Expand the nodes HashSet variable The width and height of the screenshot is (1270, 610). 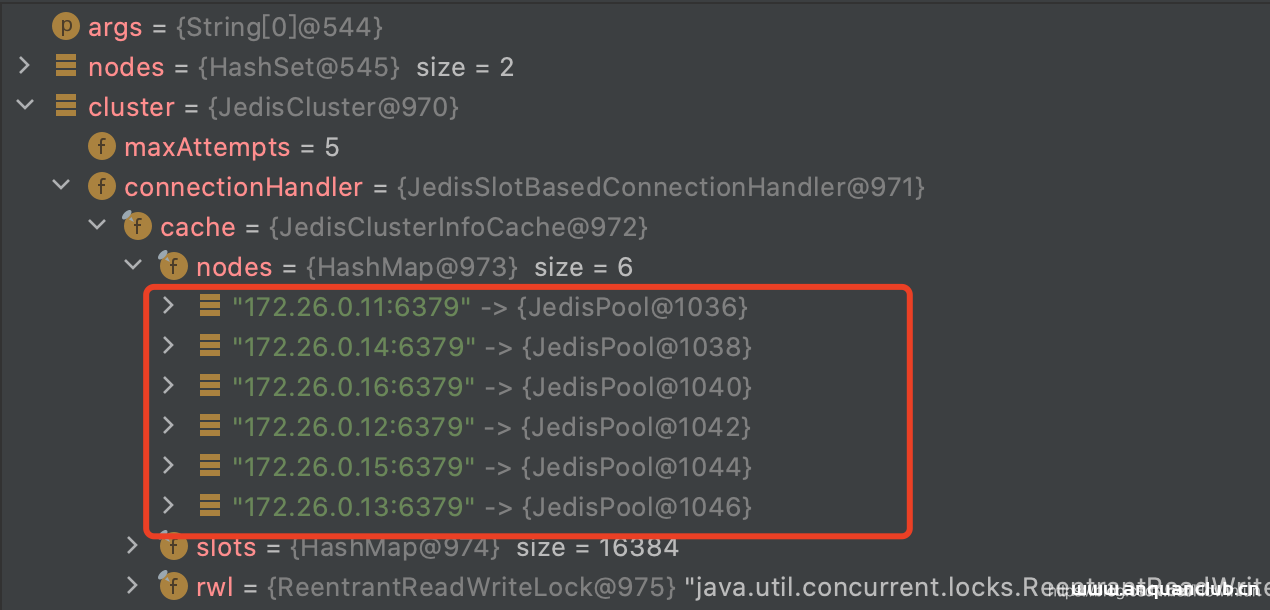point(24,66)
